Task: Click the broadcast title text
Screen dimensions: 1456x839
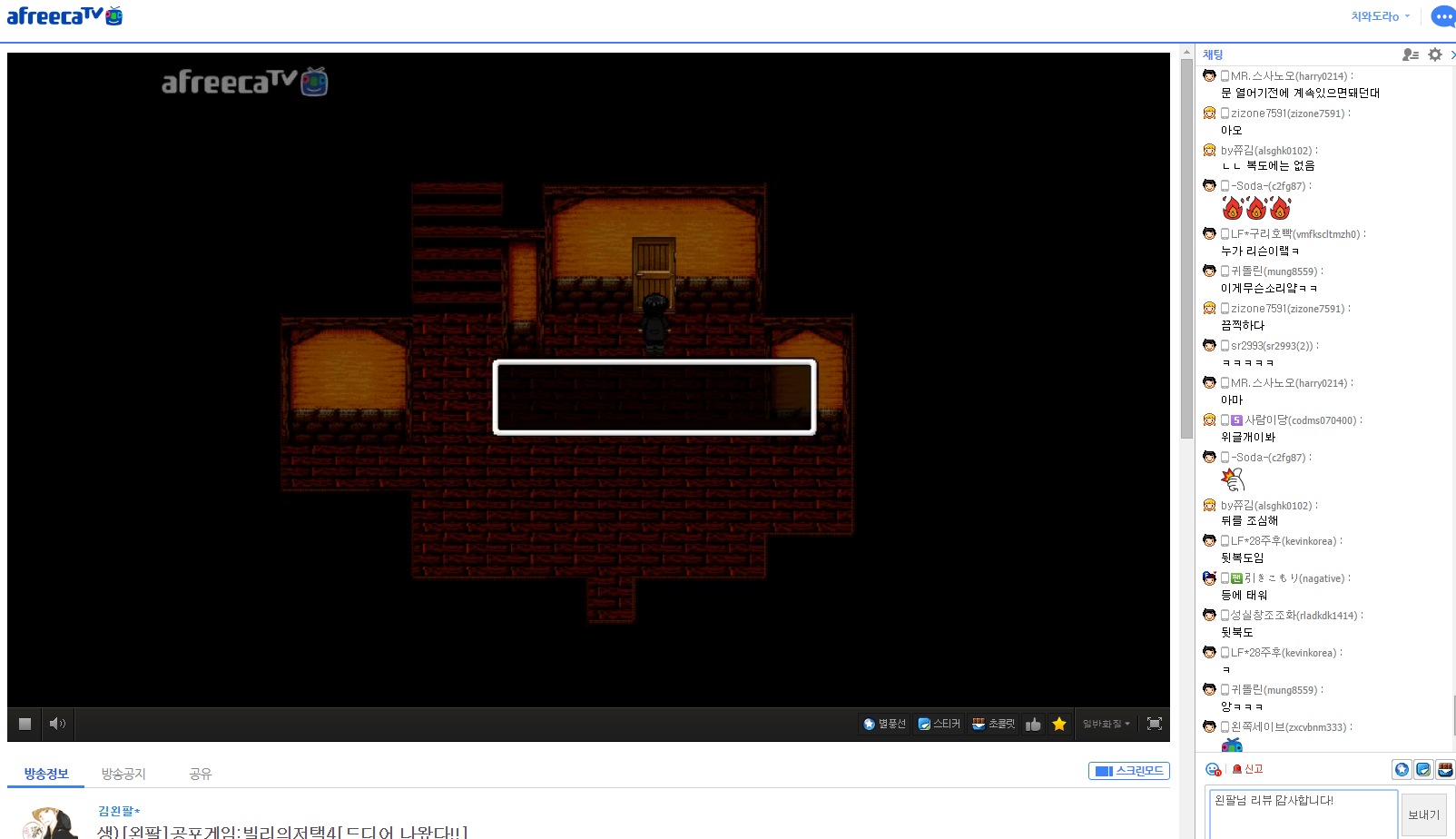Action: click(x=283, y=832)
